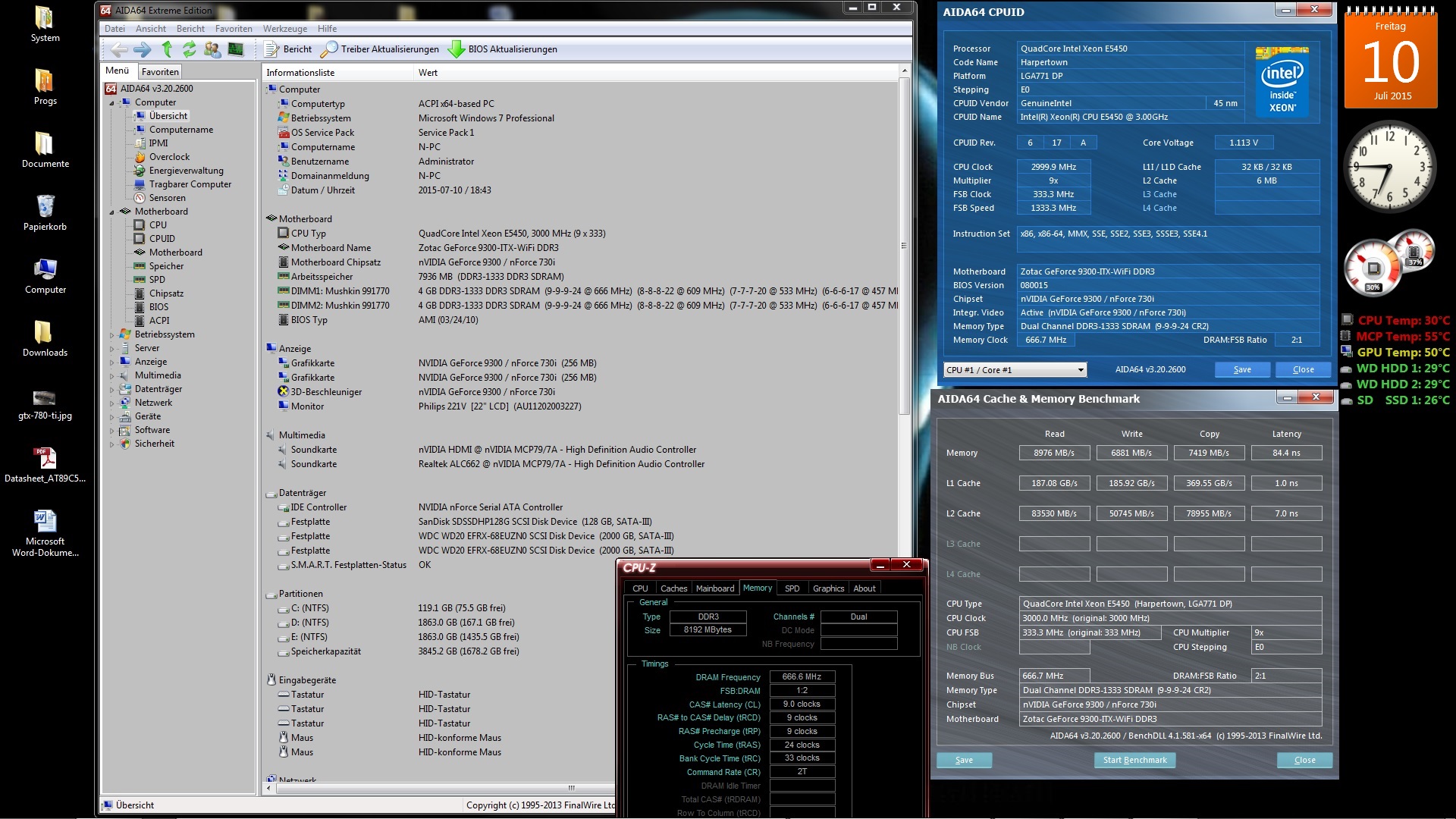The height and width of the screenshot is (819, 1456).
Task: Collapse the Motherboard tree node
Action: (111, 212)
